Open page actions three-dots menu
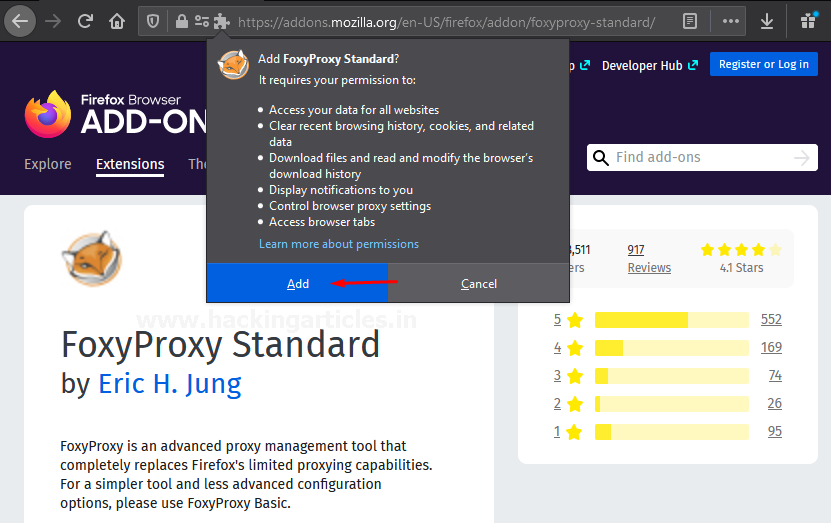Screen dimensions: 831x523 pyautogui.click(x=731, y=21)
